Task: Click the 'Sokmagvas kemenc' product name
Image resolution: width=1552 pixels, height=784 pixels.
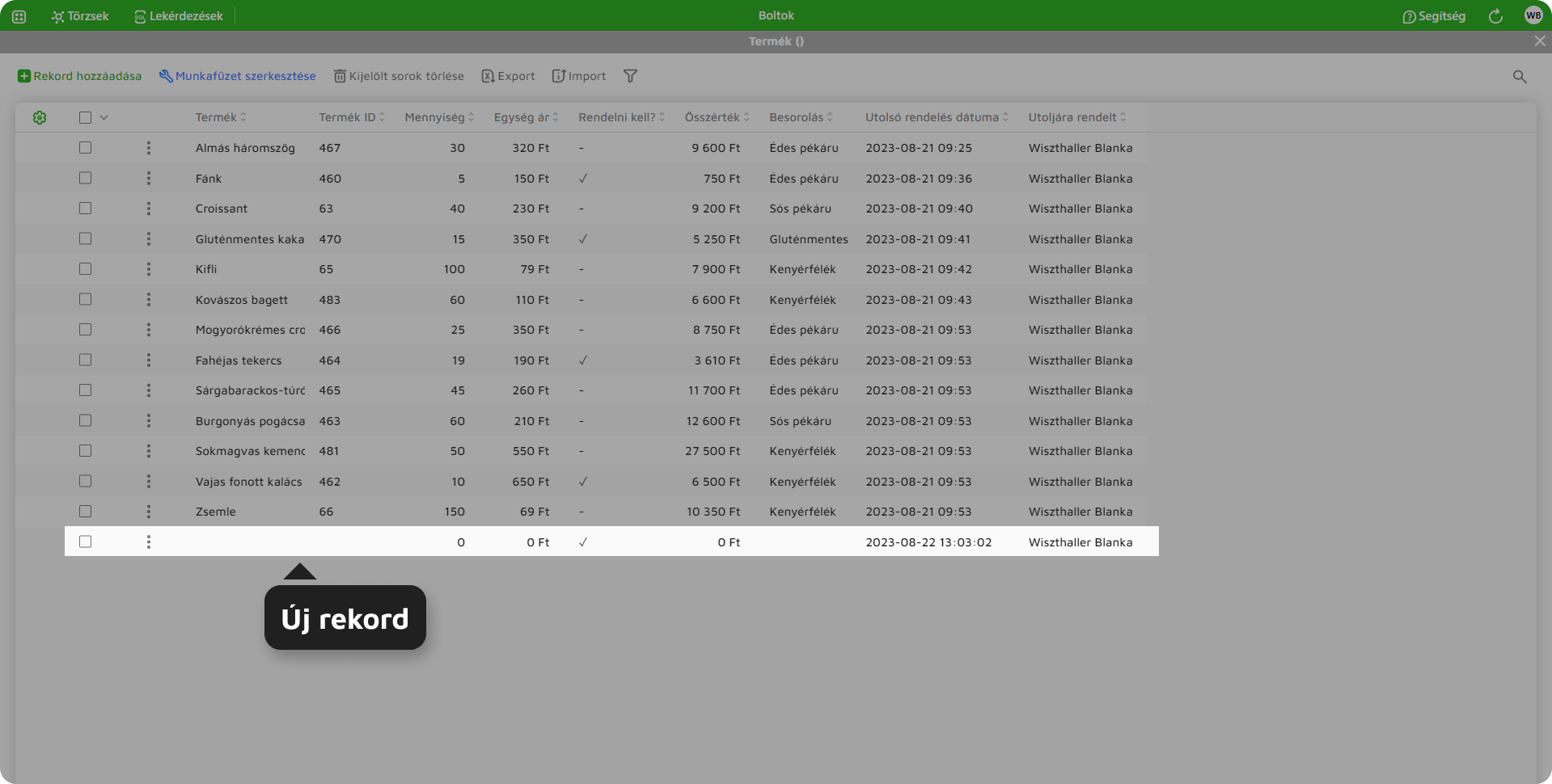Action: tap(251, 451)
